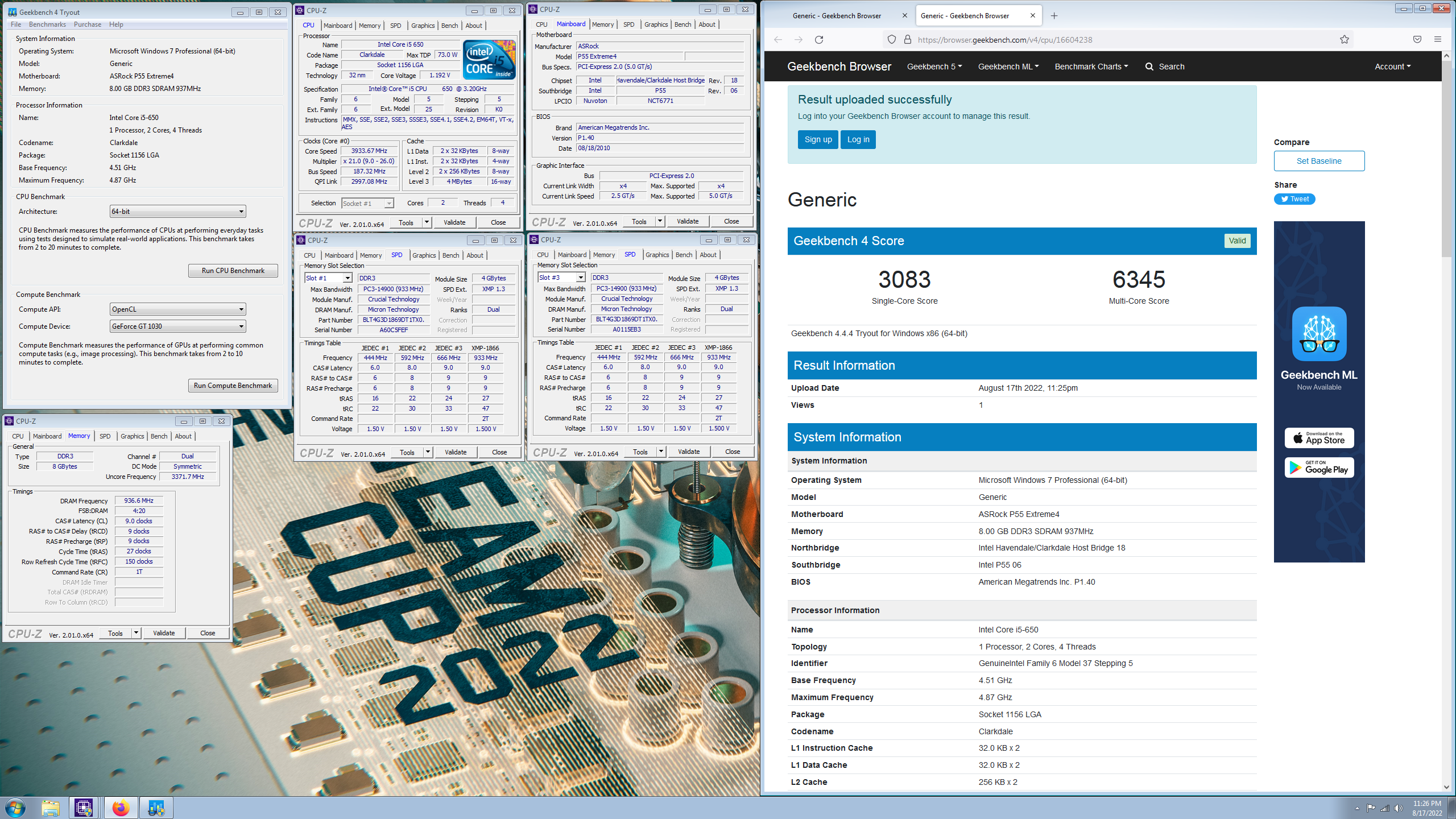Switch to Mainboard tab in top-left CPU-Z

(x=338, y=26)
